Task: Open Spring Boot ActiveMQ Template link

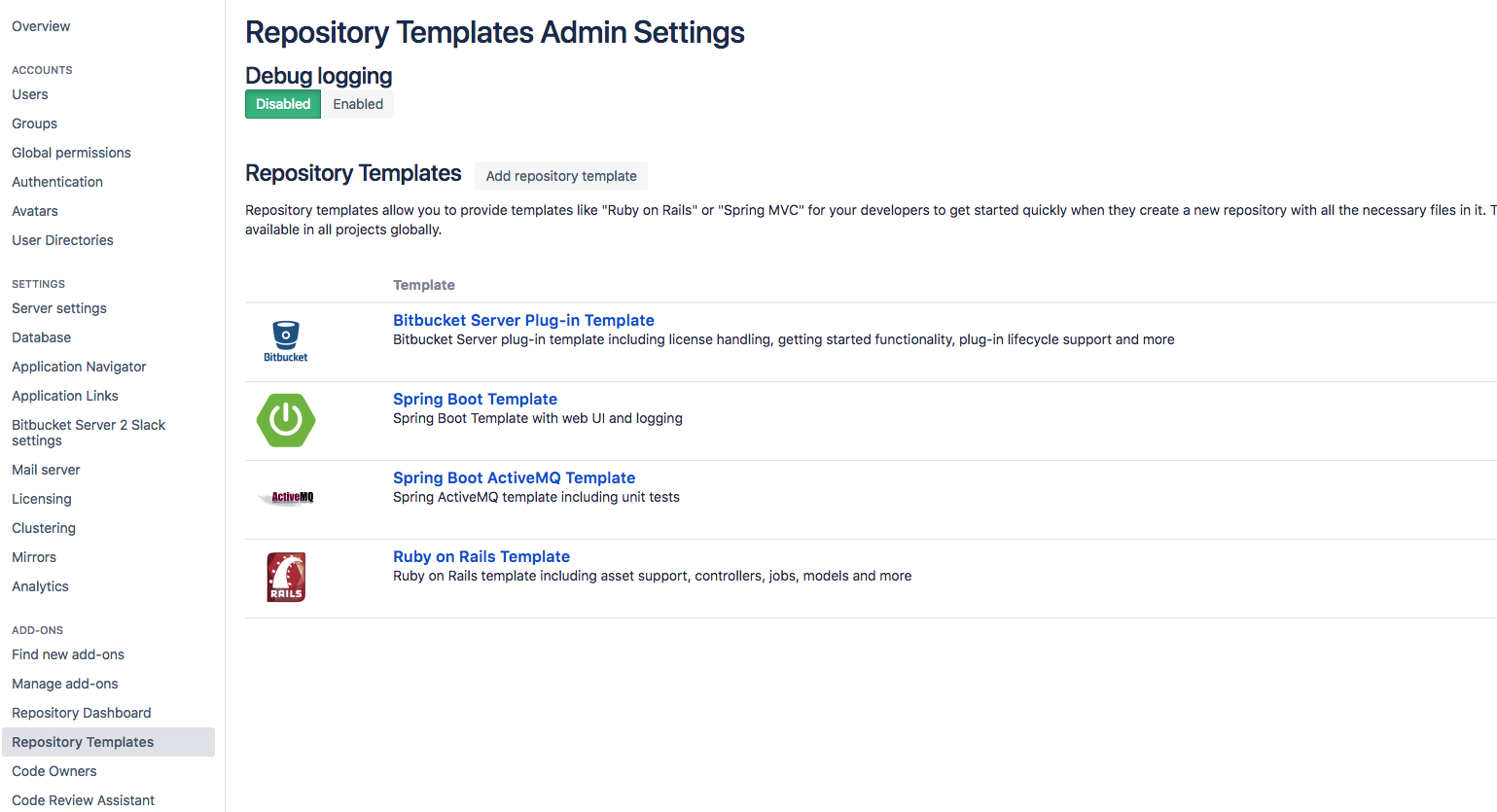Action: pyautogui.click(x=514, y=477)
